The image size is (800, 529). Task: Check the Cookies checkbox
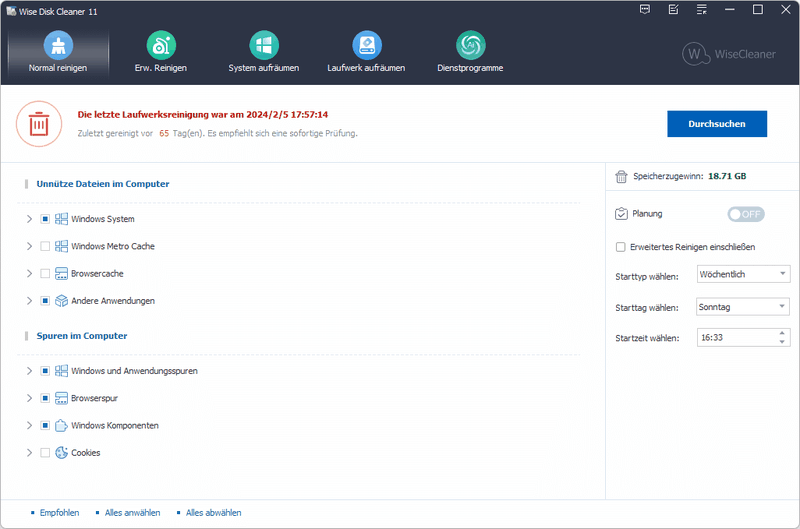[45, 452]
